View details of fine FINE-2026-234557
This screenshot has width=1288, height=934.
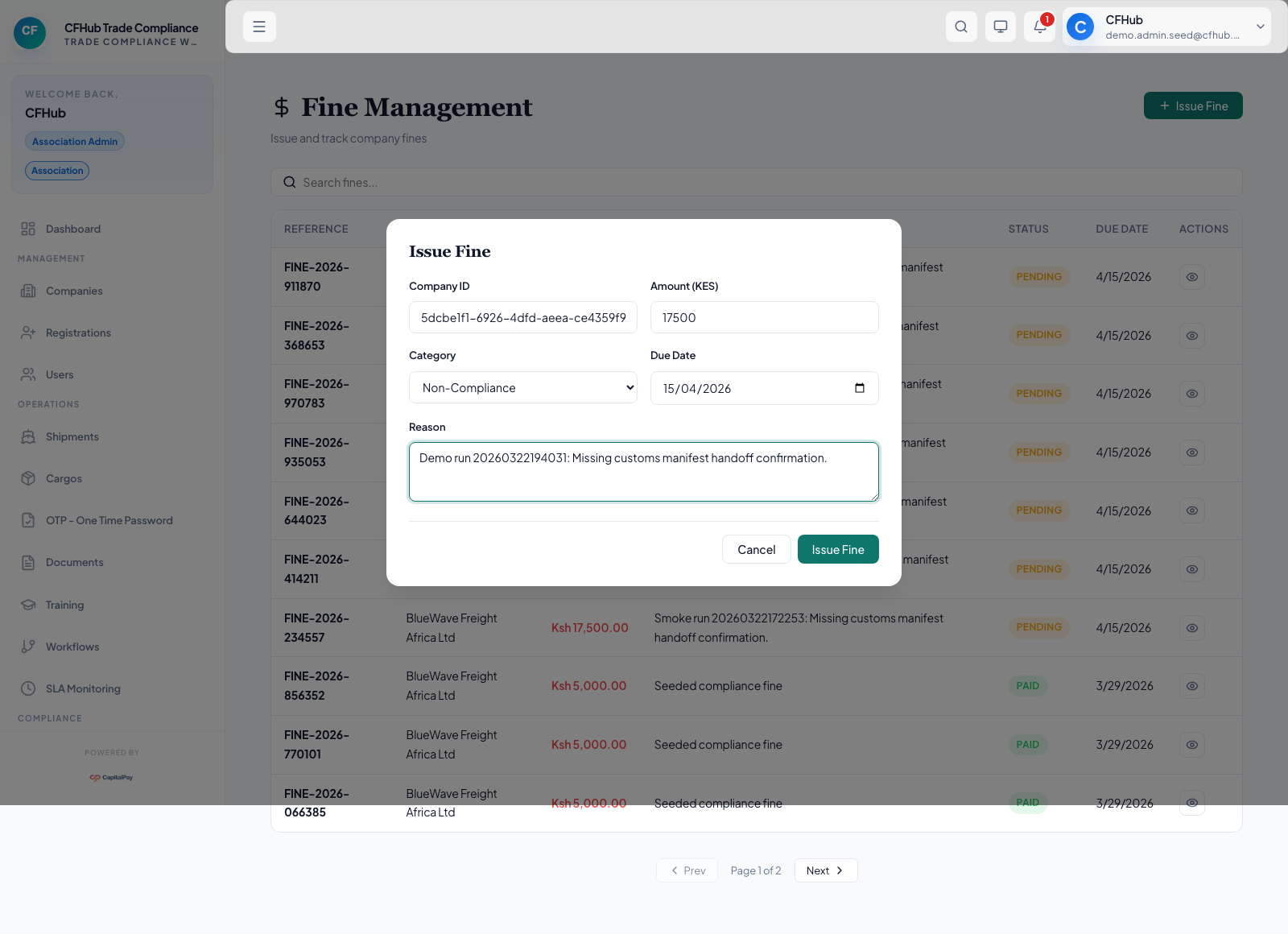(x=1191, y=628)
